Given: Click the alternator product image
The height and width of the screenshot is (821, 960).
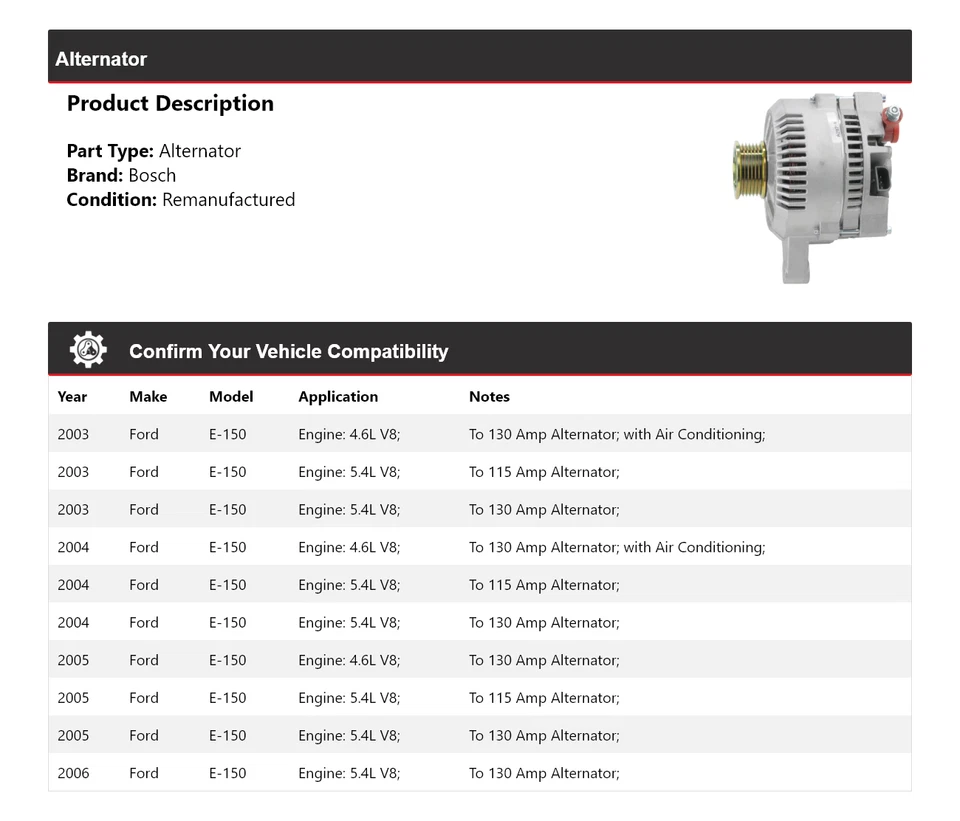Looking at the screenshot, I should tap(818, 187).
